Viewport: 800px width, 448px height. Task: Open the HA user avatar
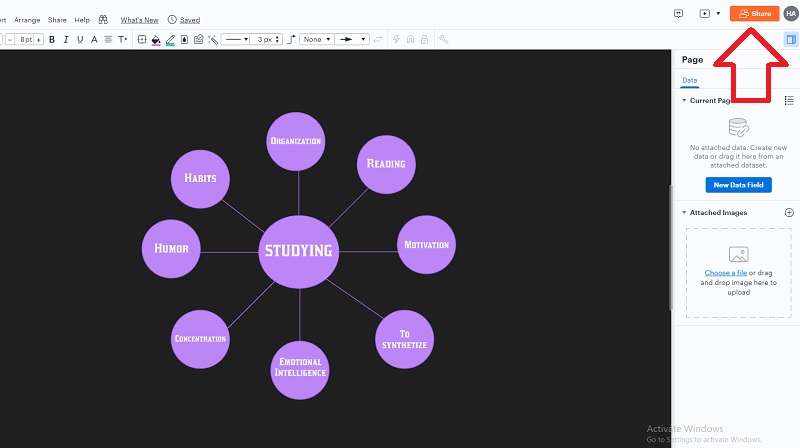791,14
